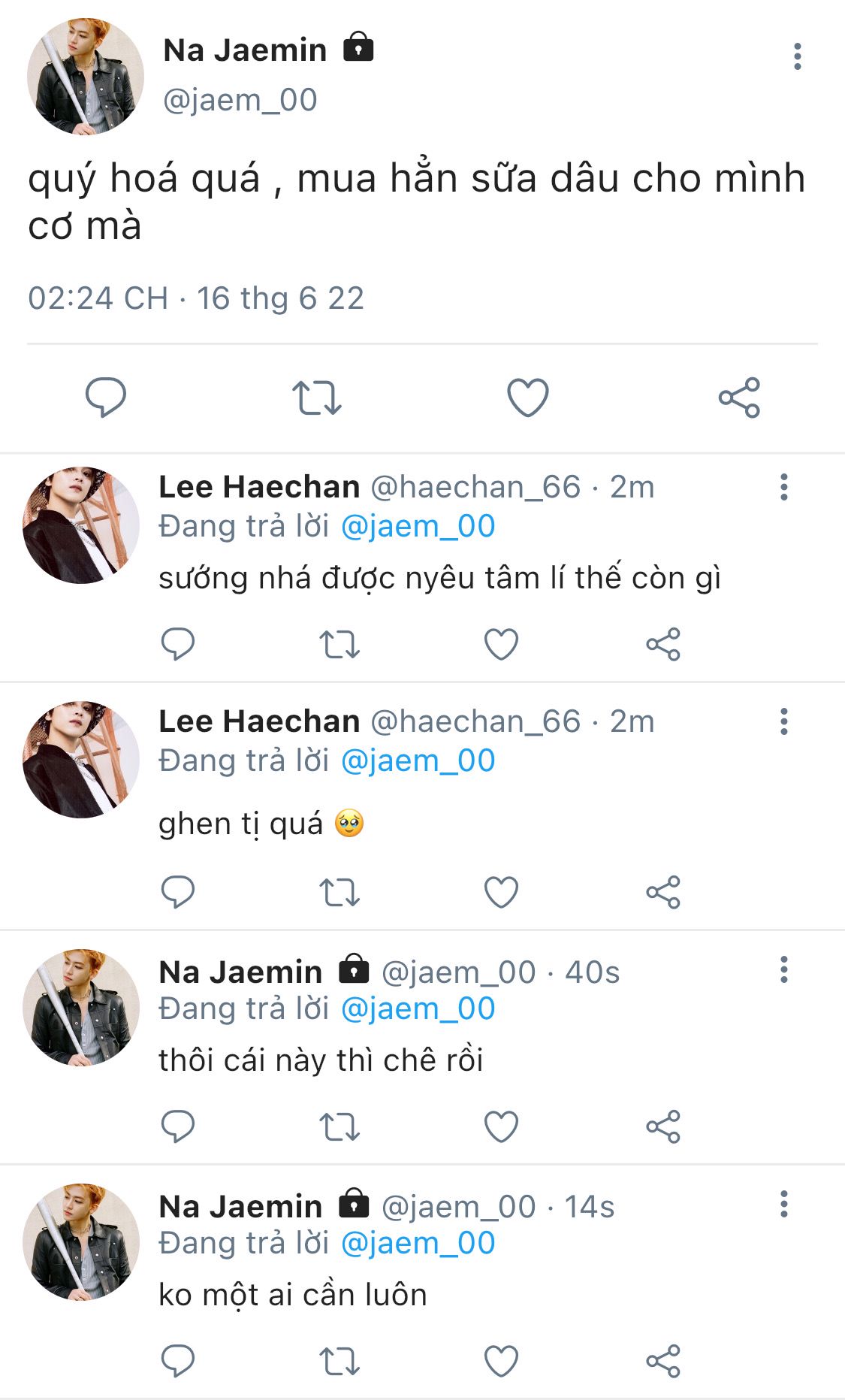The width and height of the screenshot is (845, 1400).
Task: Retweet the "ghen tị quá" reply
Action: pos(340,893)
